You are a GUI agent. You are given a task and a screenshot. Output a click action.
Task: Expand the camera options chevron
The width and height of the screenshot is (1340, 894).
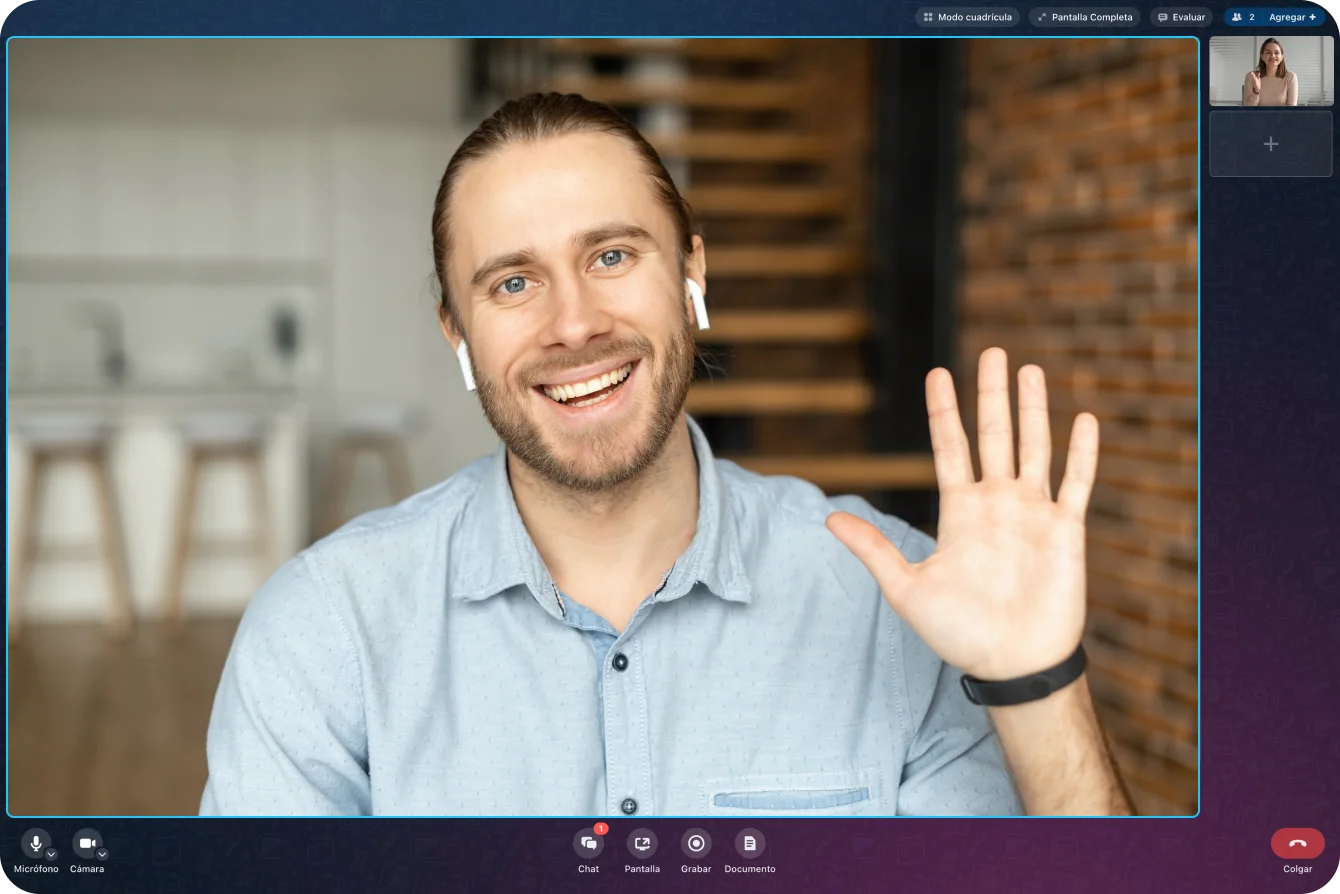coord(102,855)
